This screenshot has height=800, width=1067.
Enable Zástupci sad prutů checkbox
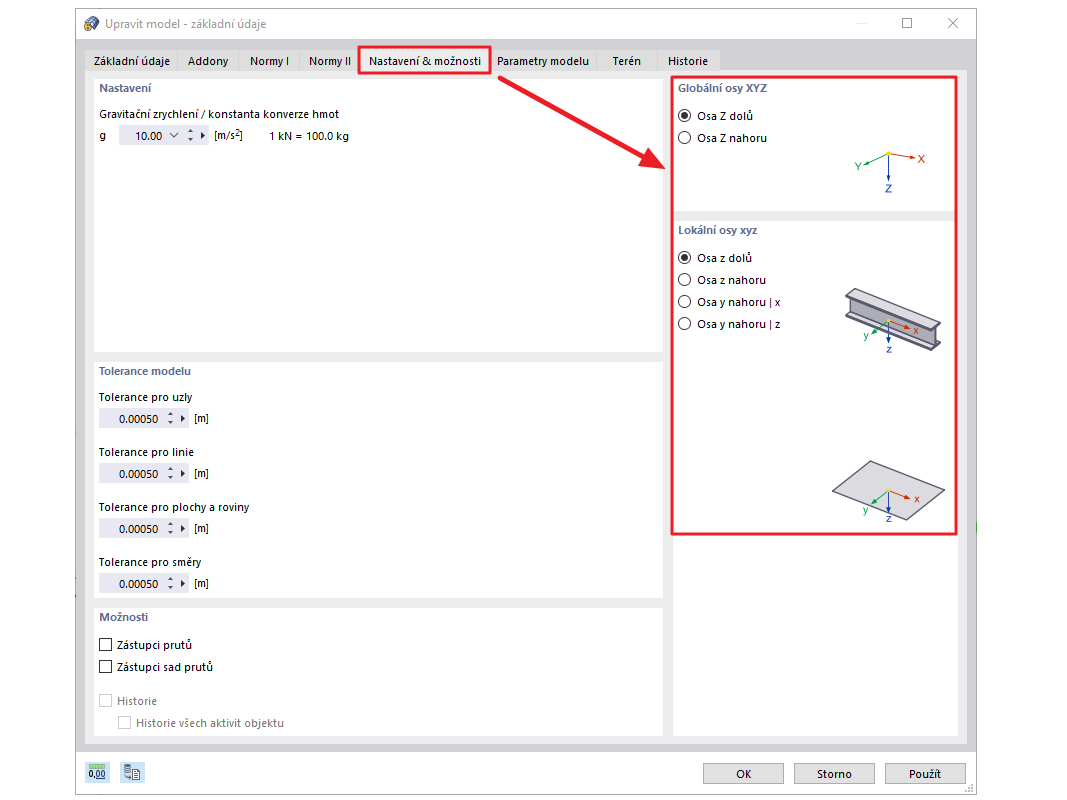click(x=105, y=667)
